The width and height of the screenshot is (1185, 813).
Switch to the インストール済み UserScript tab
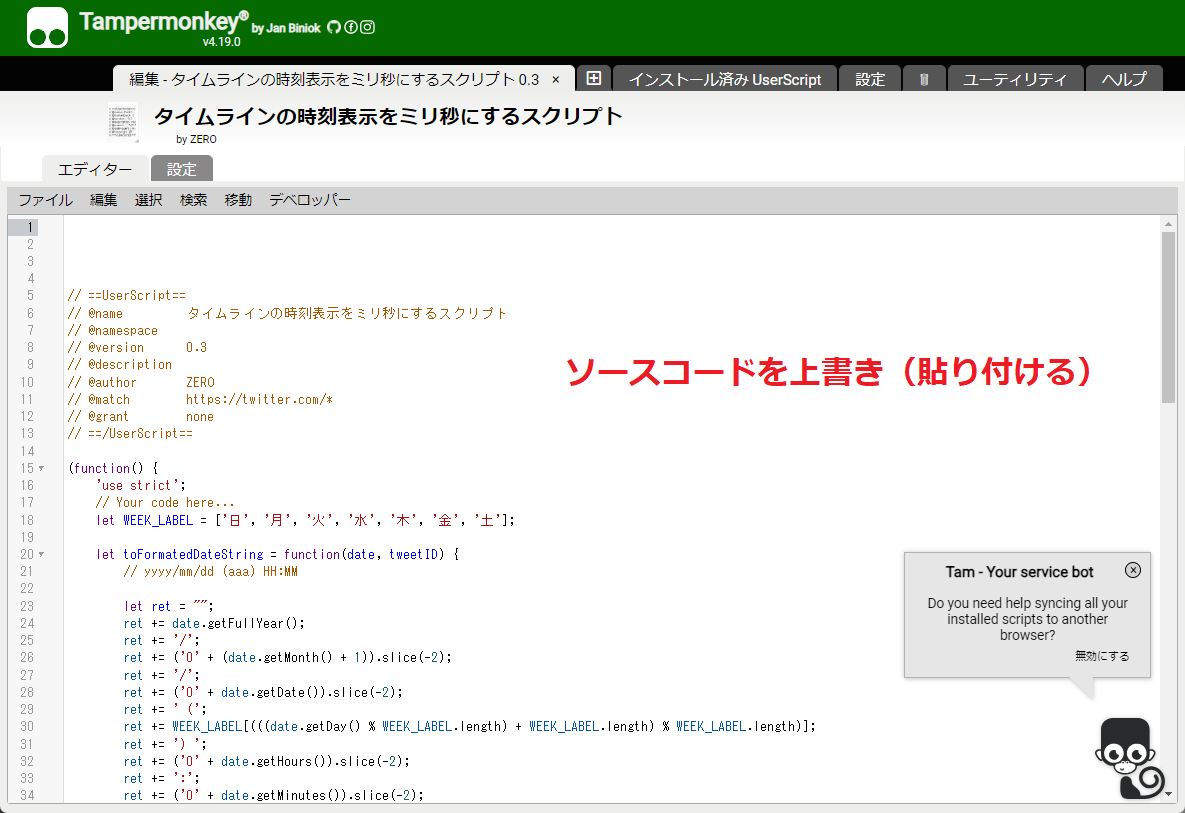725,77
